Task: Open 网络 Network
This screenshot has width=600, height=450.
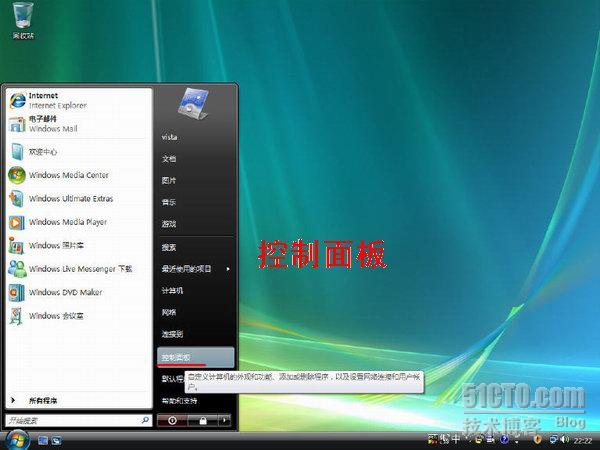Action: pos(195,313)
